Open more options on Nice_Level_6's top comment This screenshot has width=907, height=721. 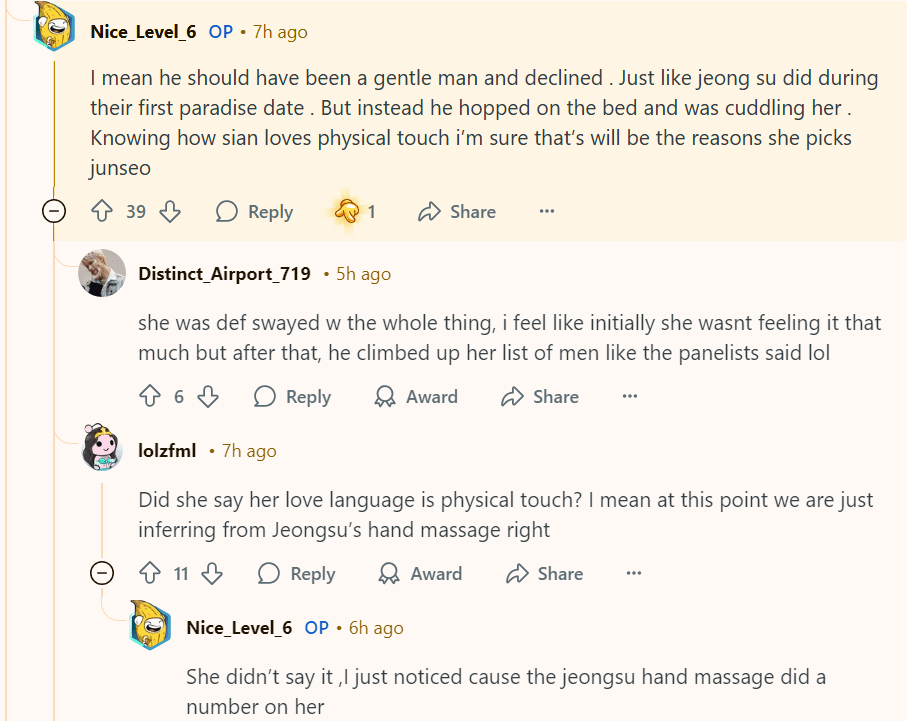546,211
